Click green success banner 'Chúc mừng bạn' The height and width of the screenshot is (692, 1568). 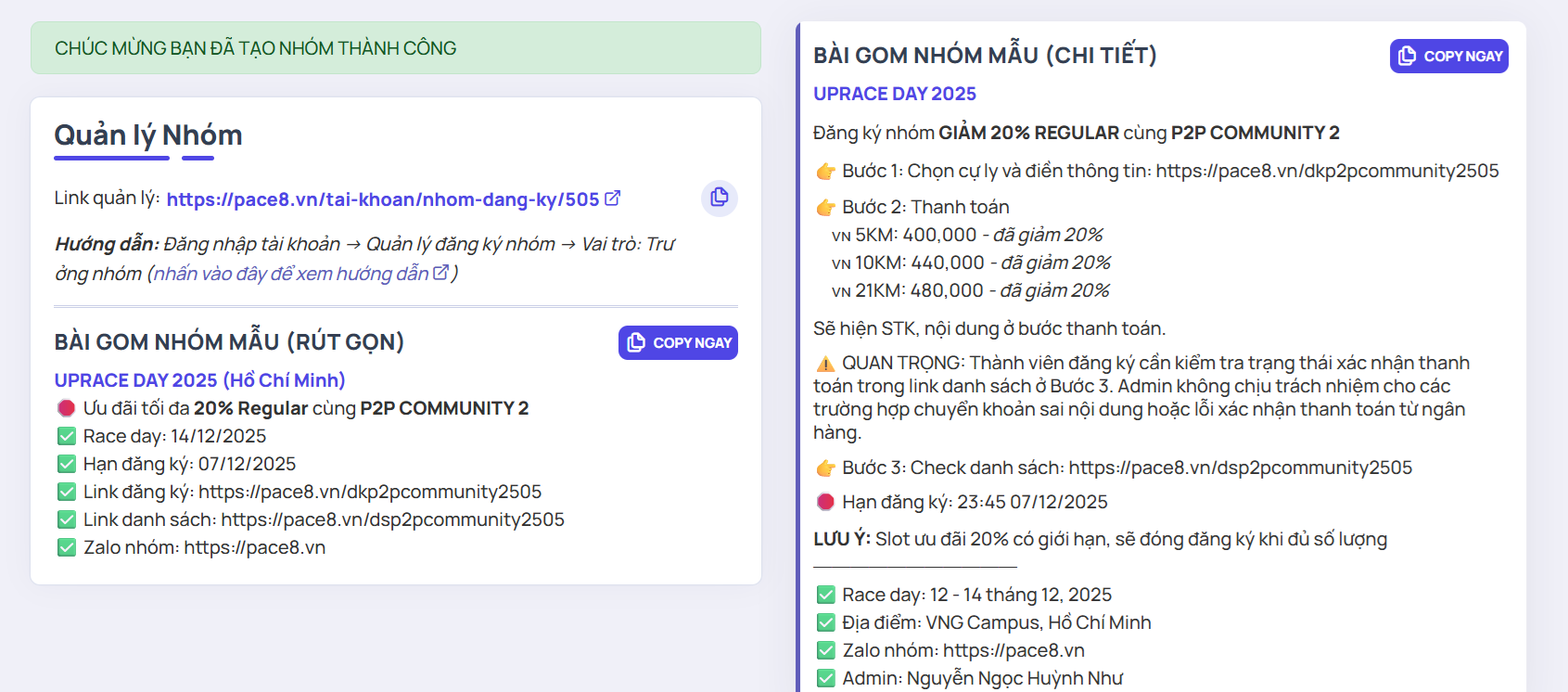[x=395, y=48]
